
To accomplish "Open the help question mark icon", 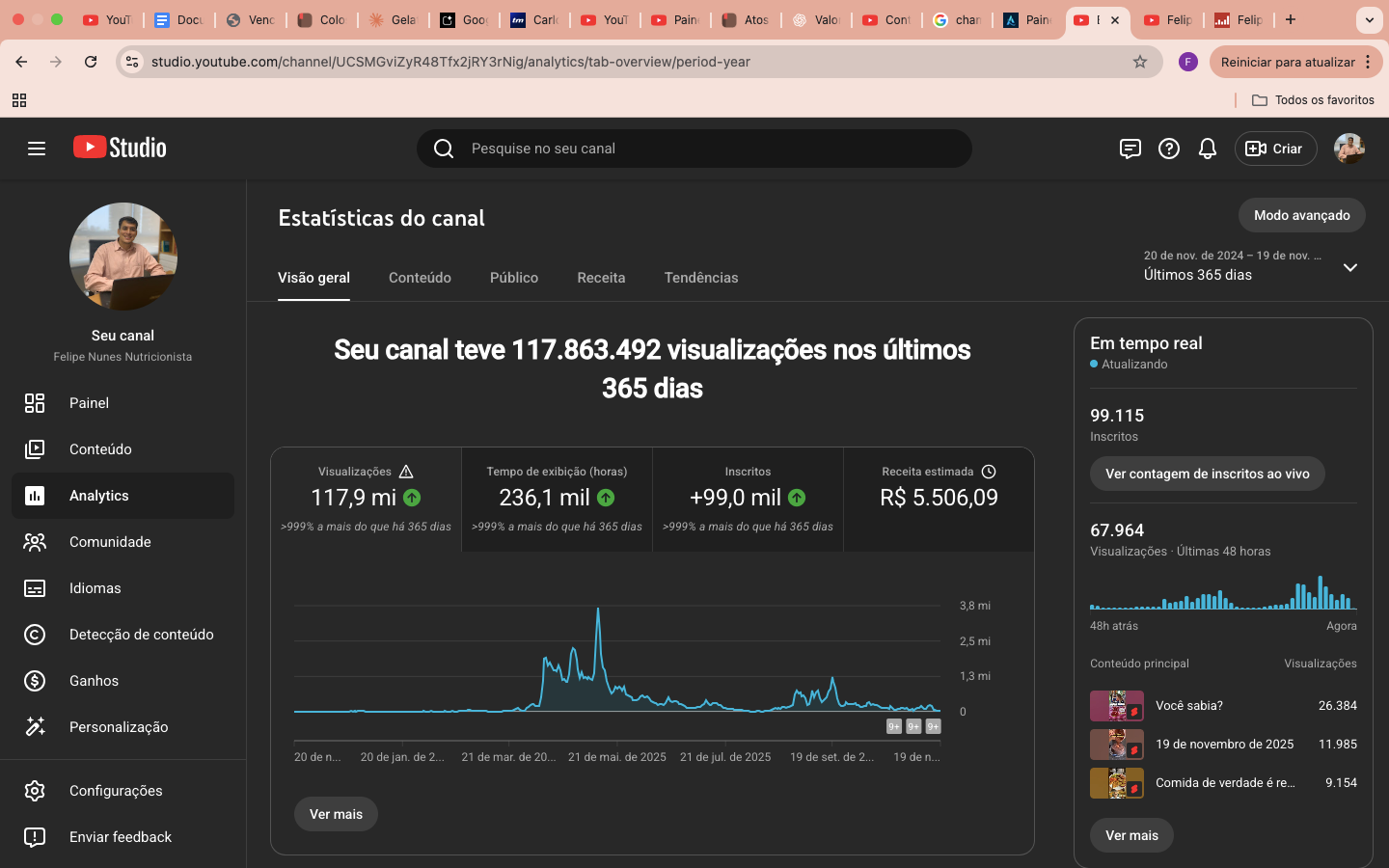I will coord(1168,149).
